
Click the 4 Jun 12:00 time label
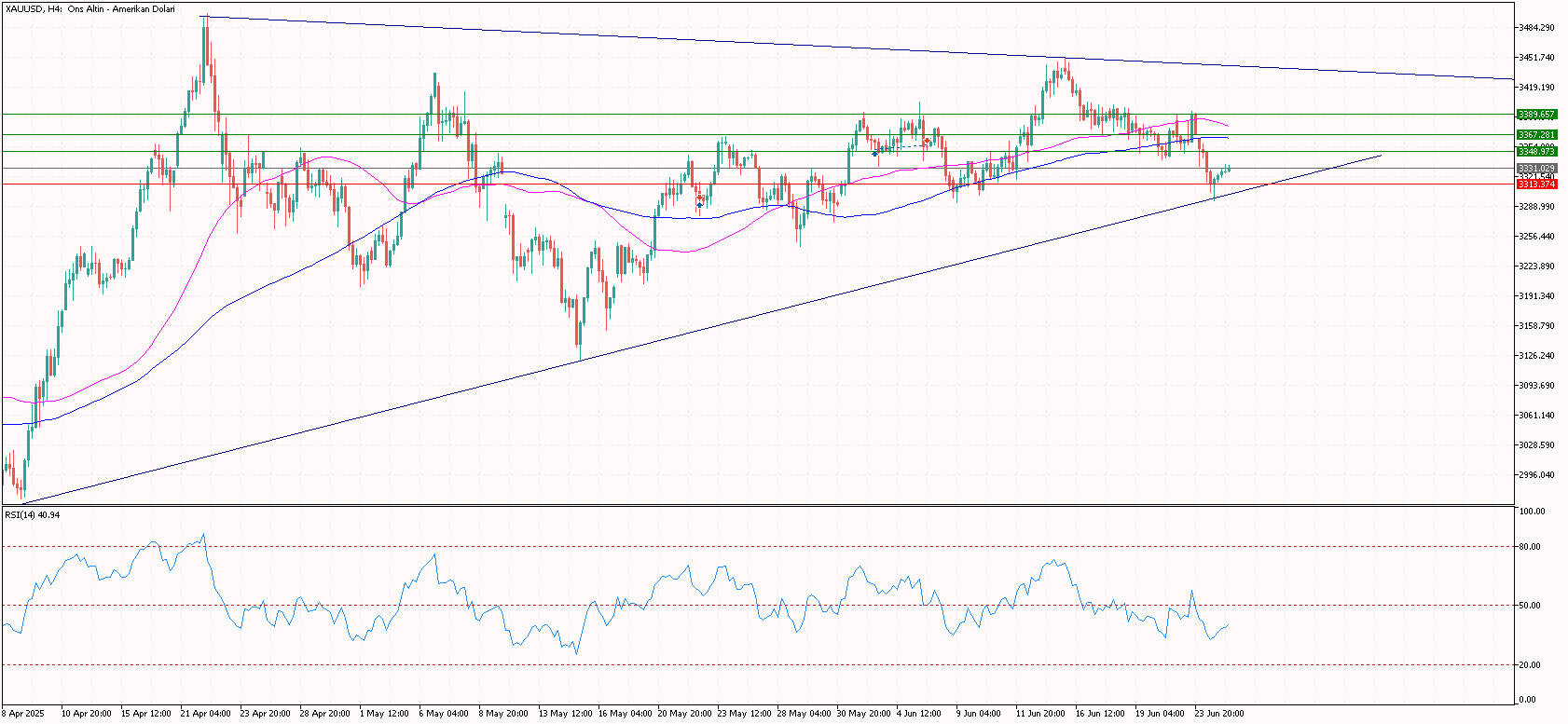point(920,714)
